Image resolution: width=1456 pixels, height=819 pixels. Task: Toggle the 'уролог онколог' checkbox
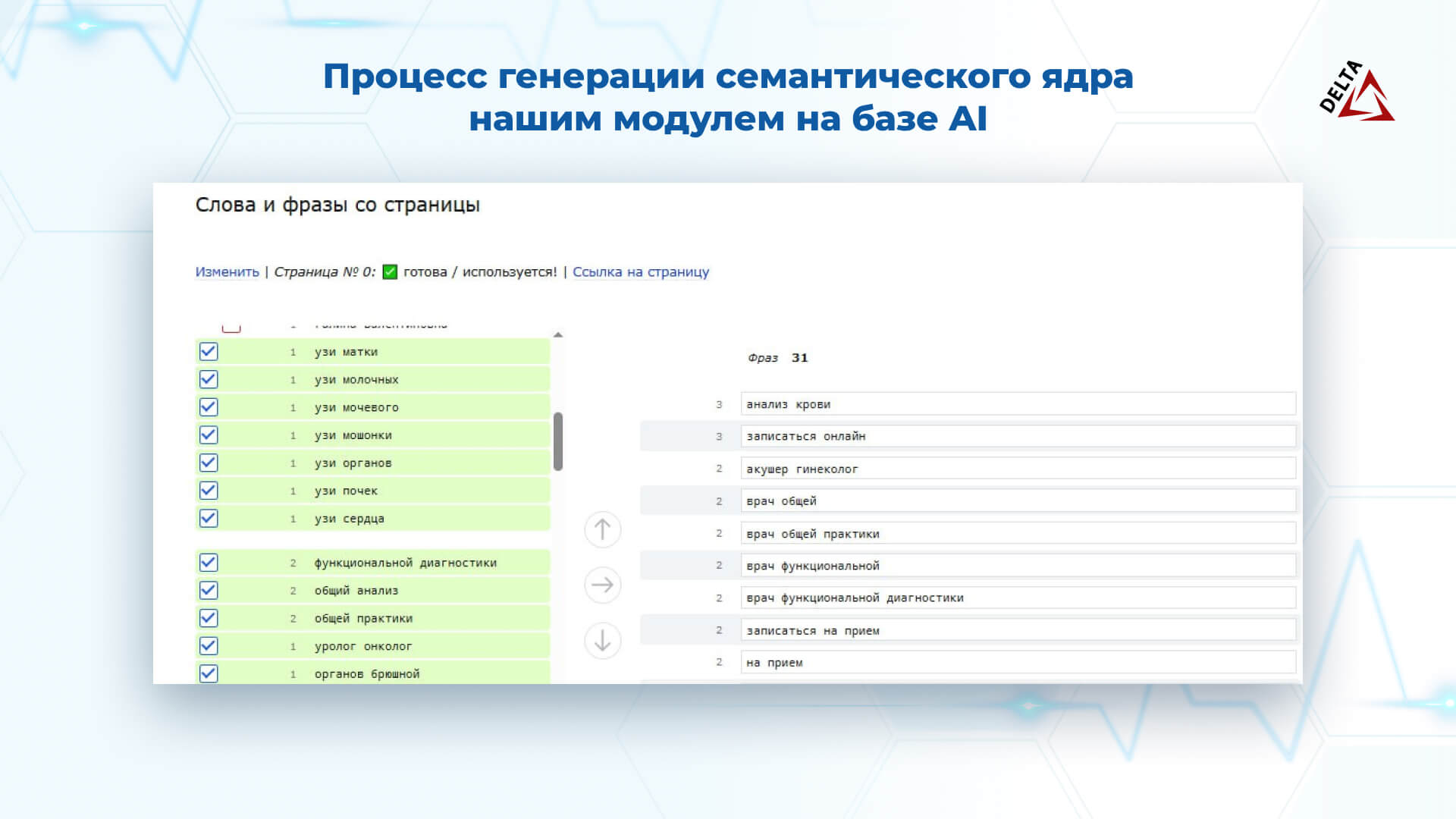point(209,646)
